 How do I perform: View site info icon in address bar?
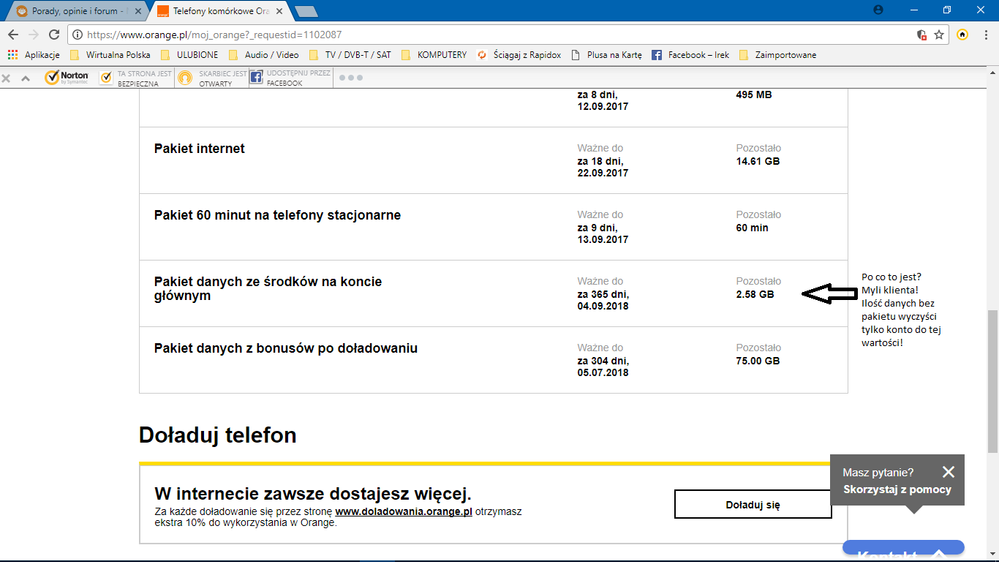(77, 34)
